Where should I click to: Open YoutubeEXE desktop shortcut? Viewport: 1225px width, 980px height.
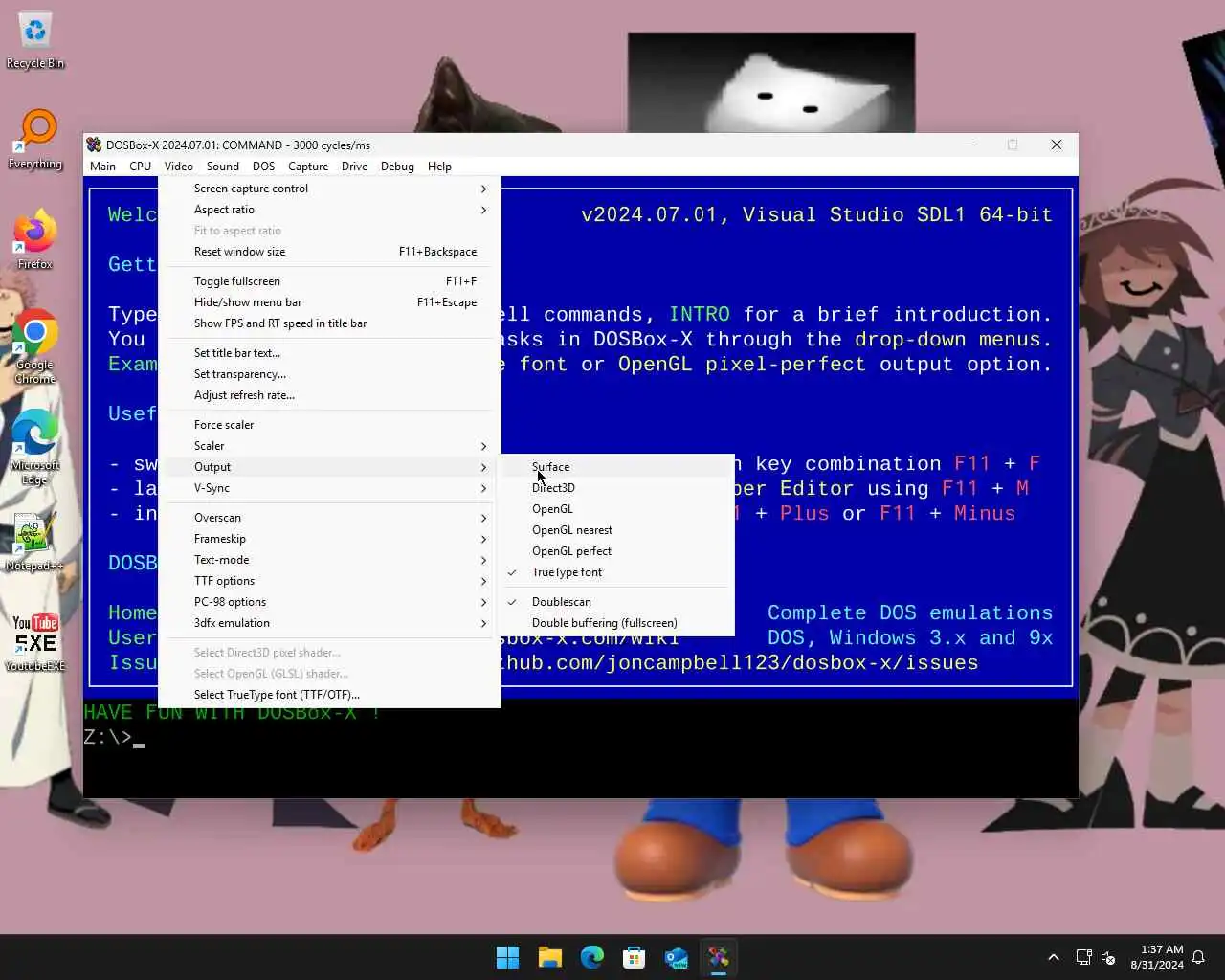pyautogui.click(x=35, y=642)
